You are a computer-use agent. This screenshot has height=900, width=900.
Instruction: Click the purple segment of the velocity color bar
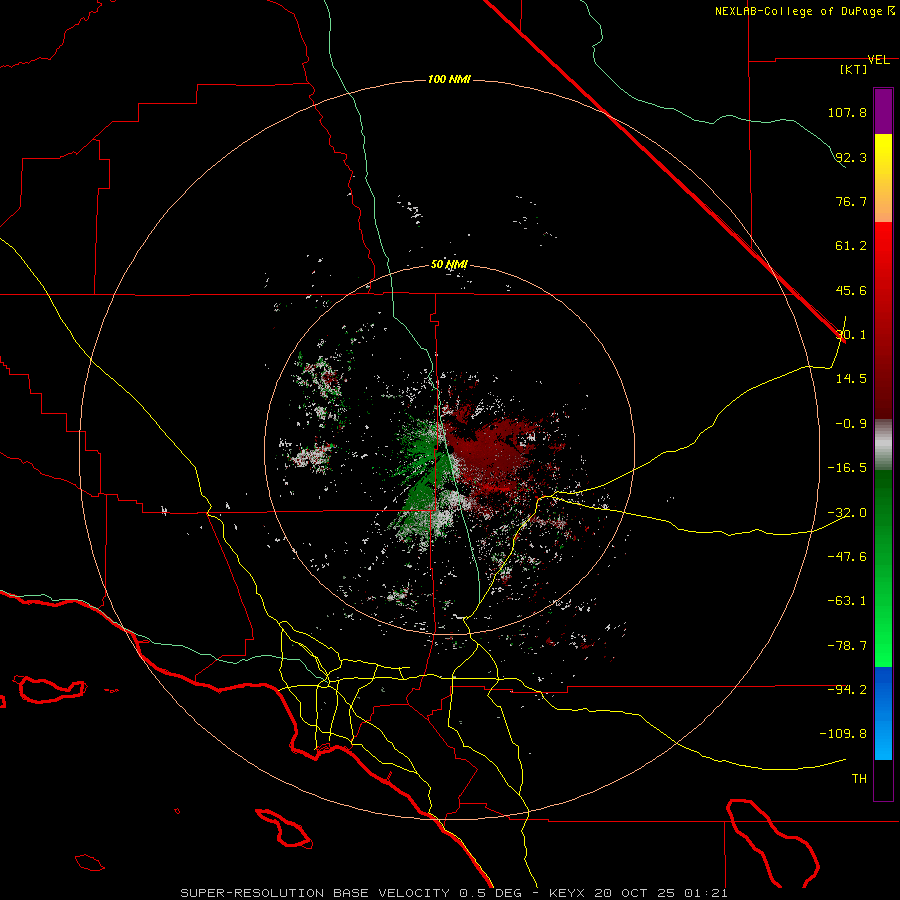883,111
